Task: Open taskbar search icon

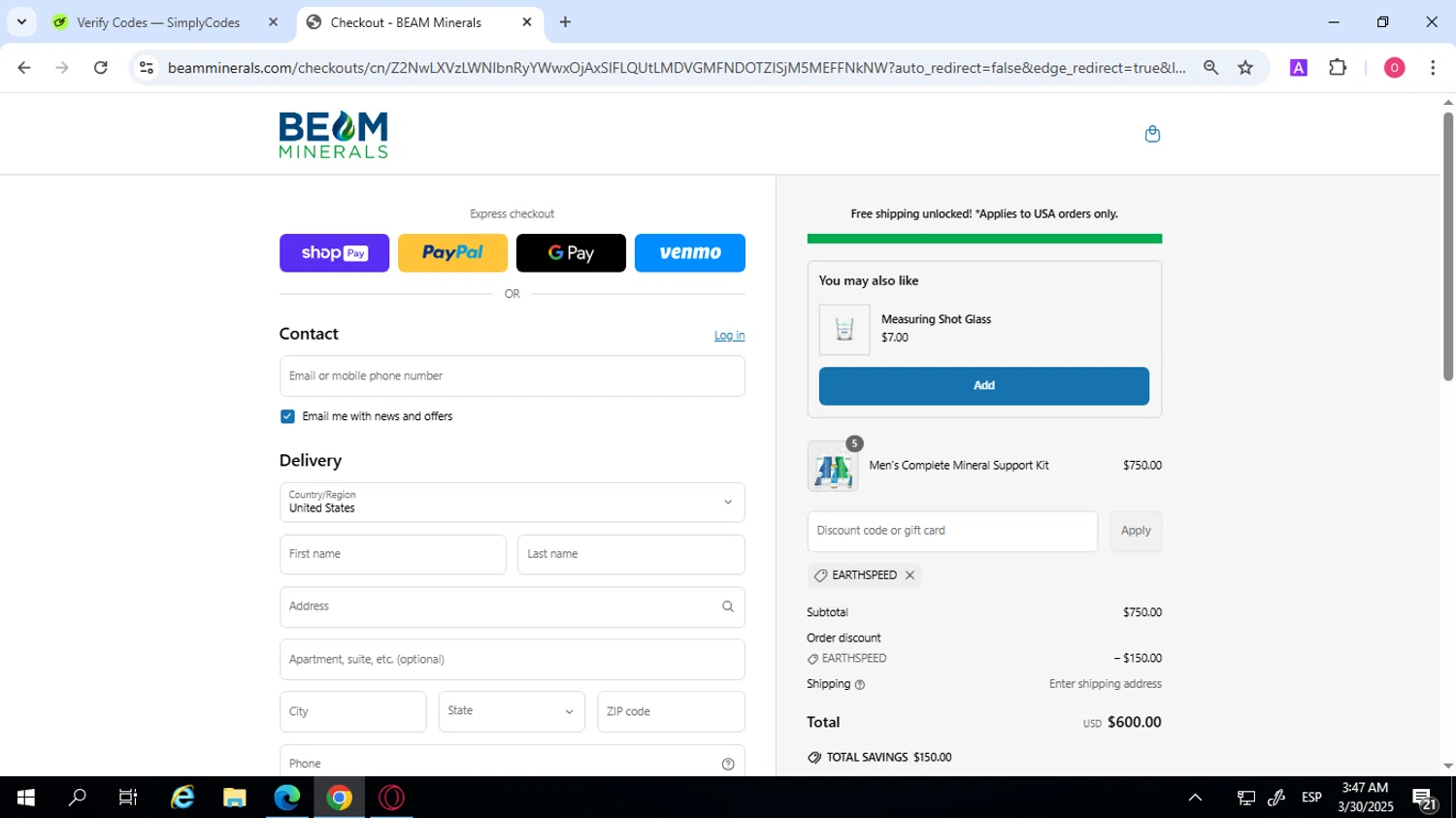Action: click(77, 798)
